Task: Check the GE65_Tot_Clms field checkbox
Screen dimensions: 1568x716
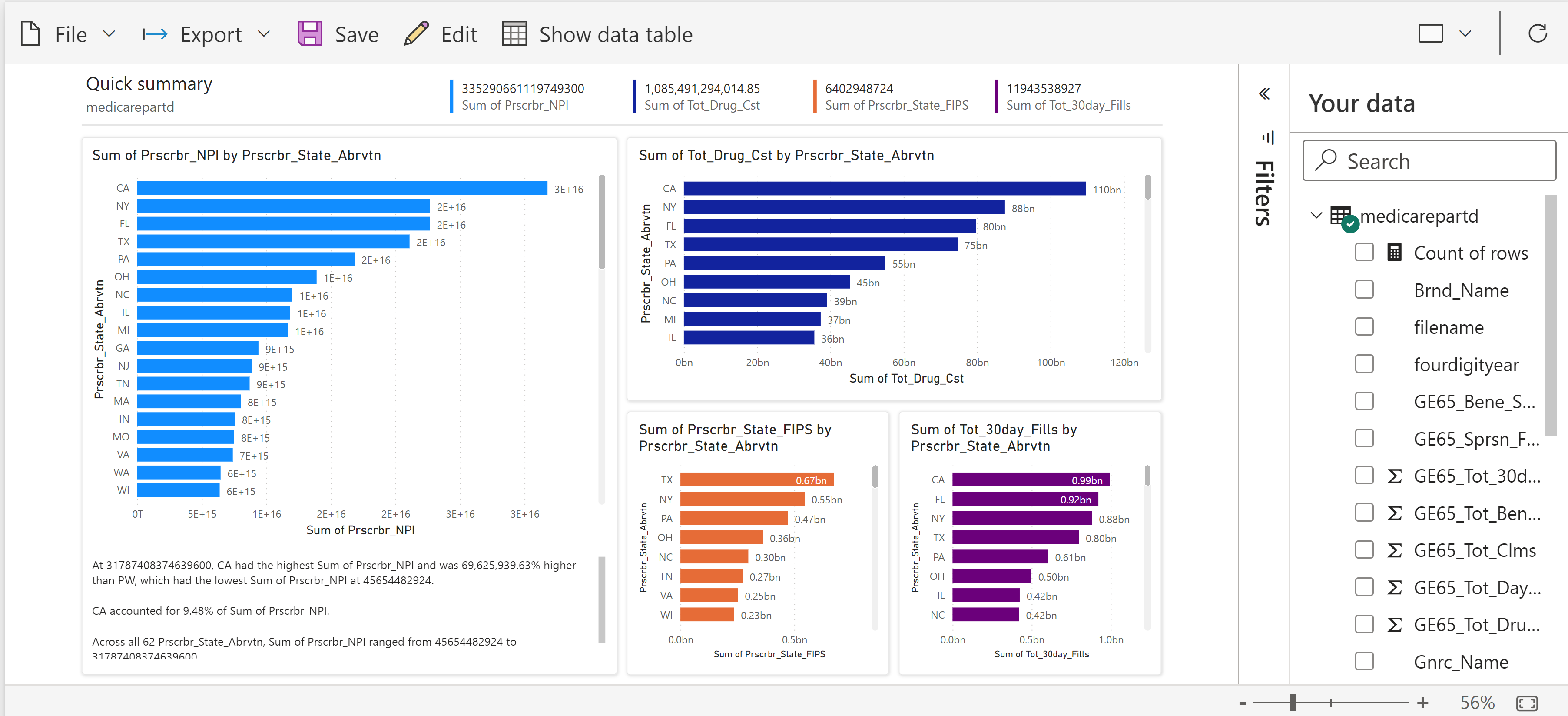Action: click(1364, 550)
